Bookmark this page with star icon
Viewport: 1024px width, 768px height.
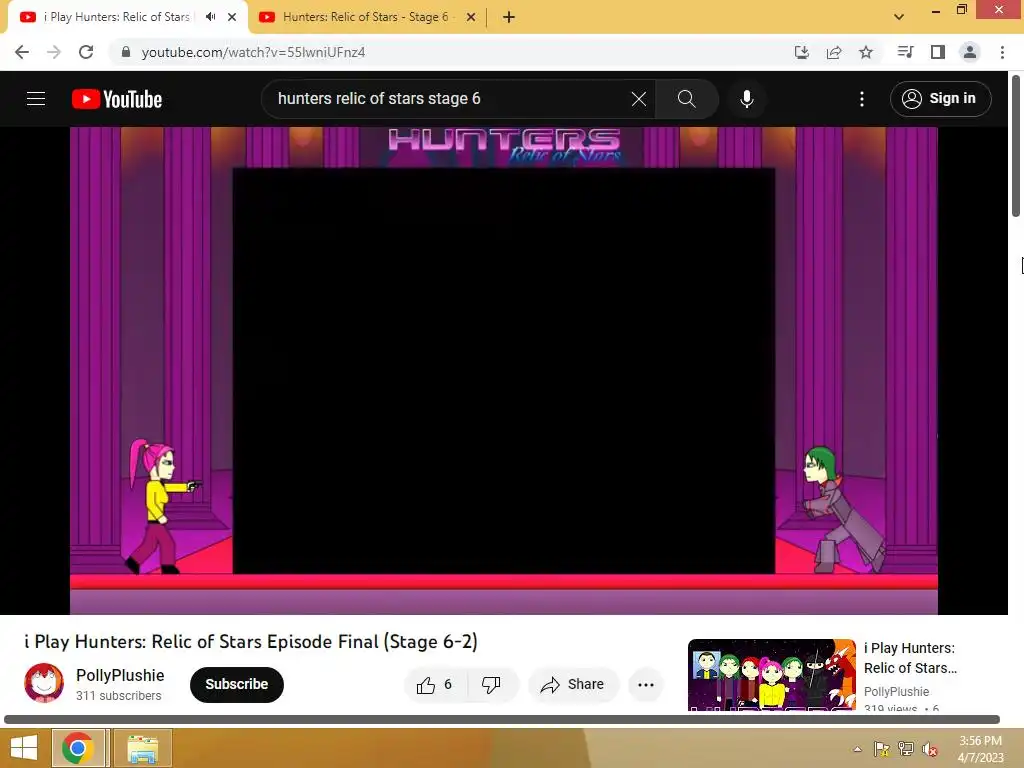point(866,52)
